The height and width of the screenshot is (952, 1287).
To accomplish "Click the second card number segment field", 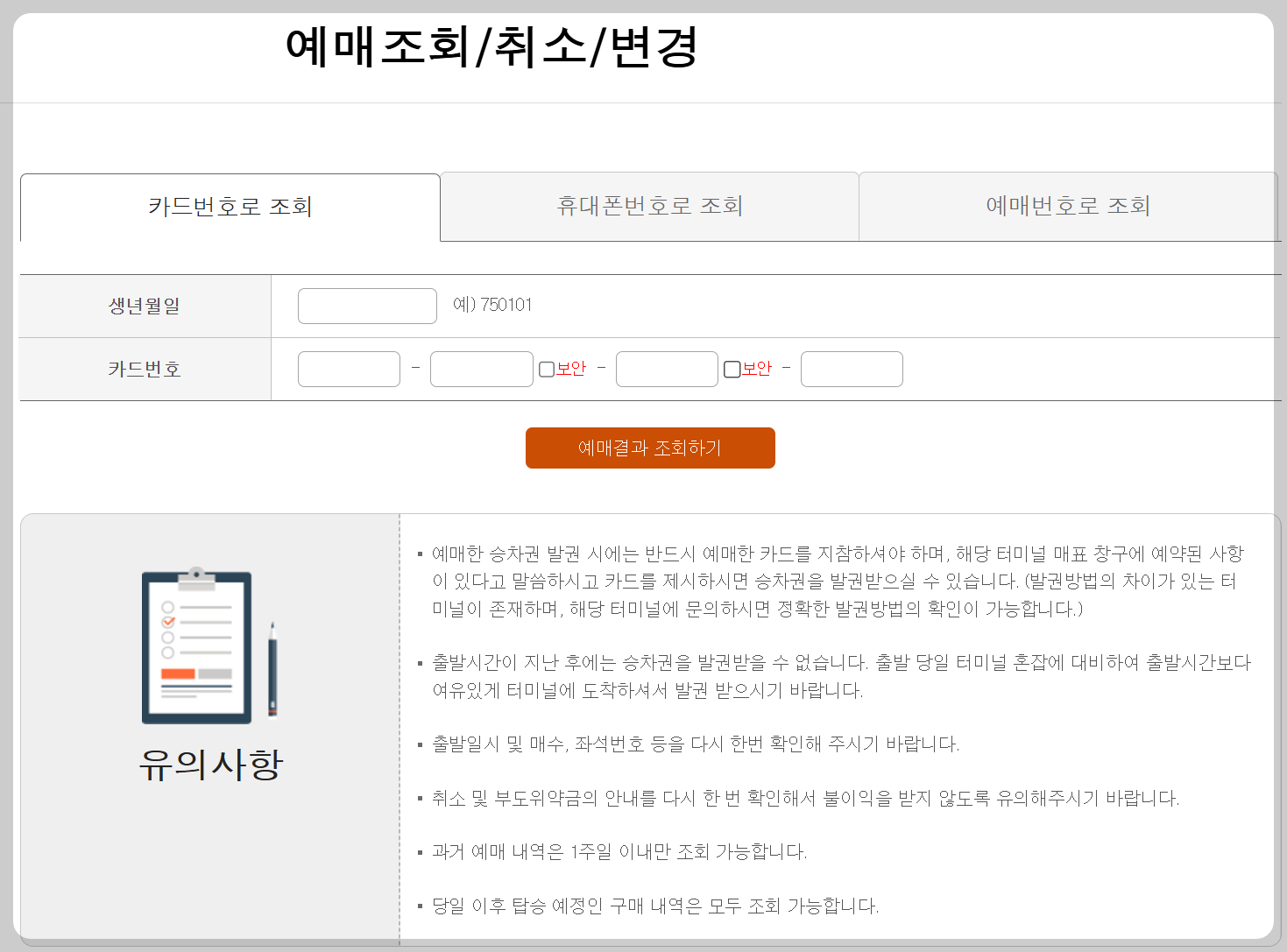I will tap(481, 369).
